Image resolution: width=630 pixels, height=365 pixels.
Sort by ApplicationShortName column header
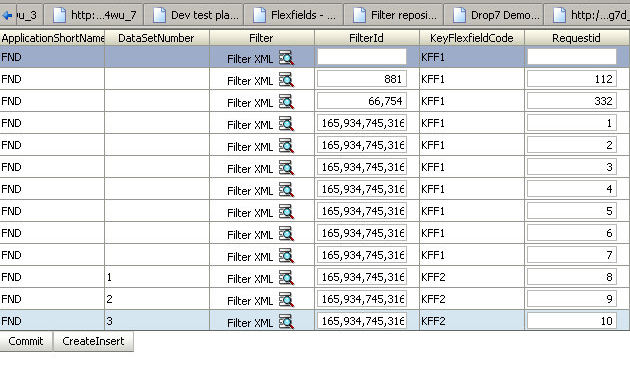[x=52, y=38]
